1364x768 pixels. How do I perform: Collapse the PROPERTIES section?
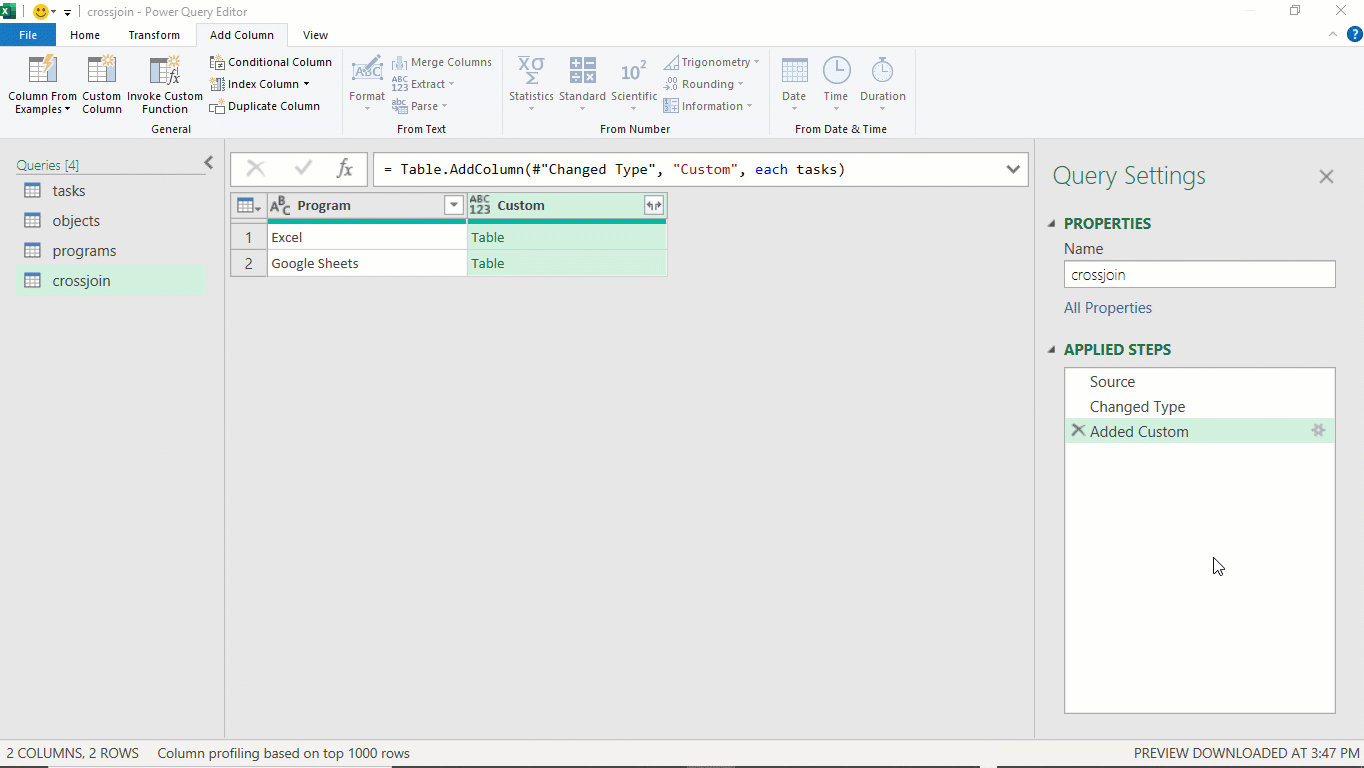pyautogui.click(x=1051, y=224)
